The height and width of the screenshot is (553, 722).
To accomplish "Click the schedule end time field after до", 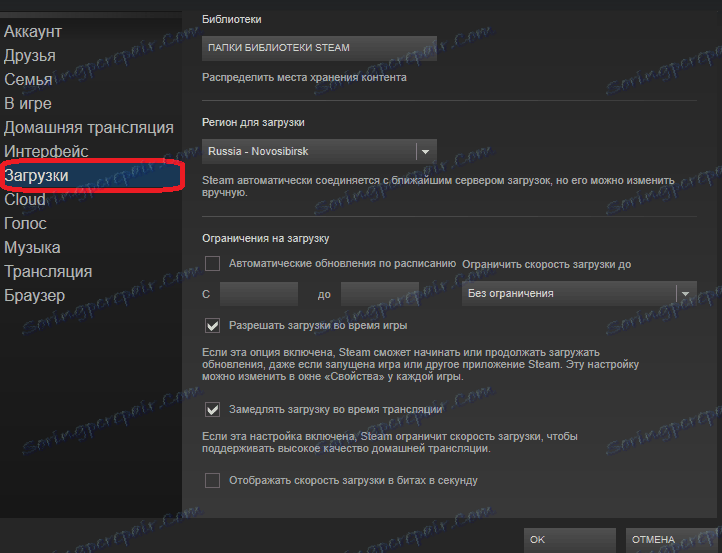I will coord(379,294).
